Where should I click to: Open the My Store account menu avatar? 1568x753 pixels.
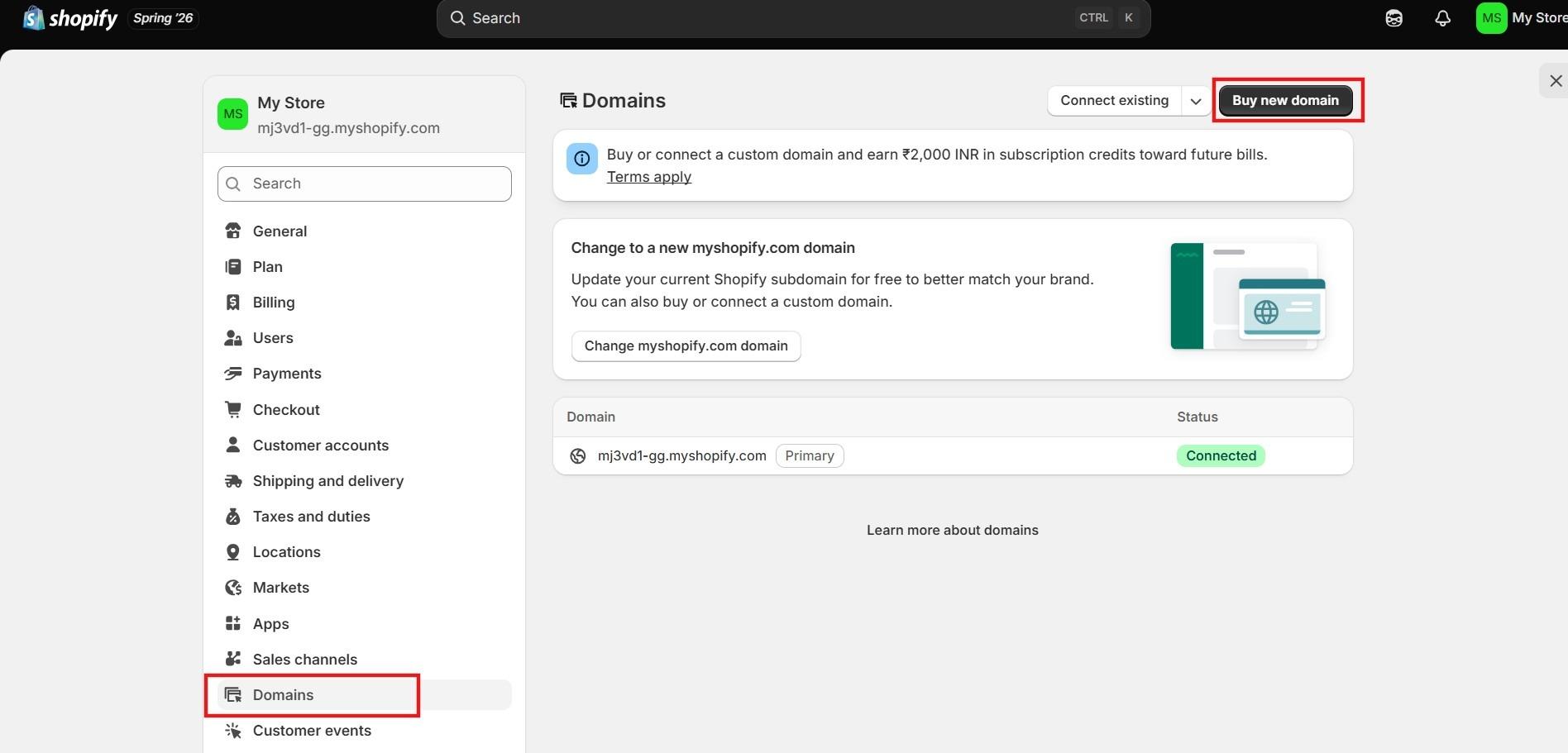1491,18
